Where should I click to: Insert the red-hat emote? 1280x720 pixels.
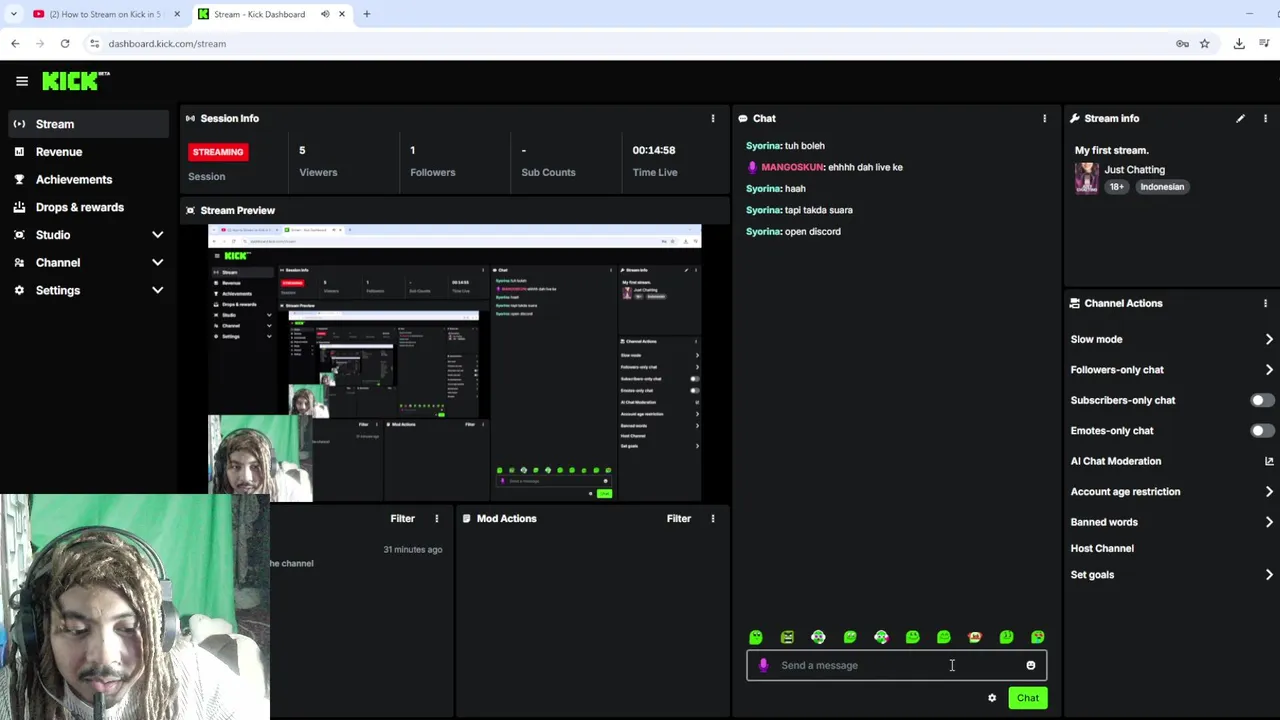(x=975, y=637)
